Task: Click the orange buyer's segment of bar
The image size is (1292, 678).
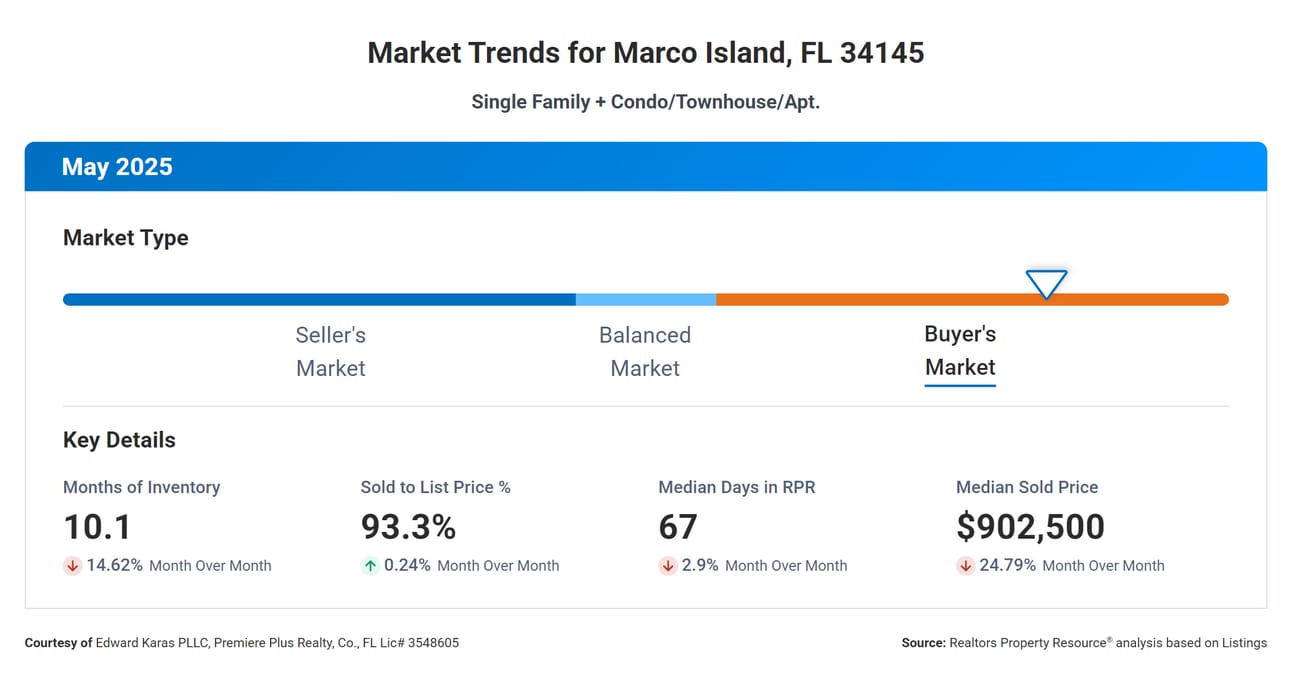Action: tap(972, 299)
